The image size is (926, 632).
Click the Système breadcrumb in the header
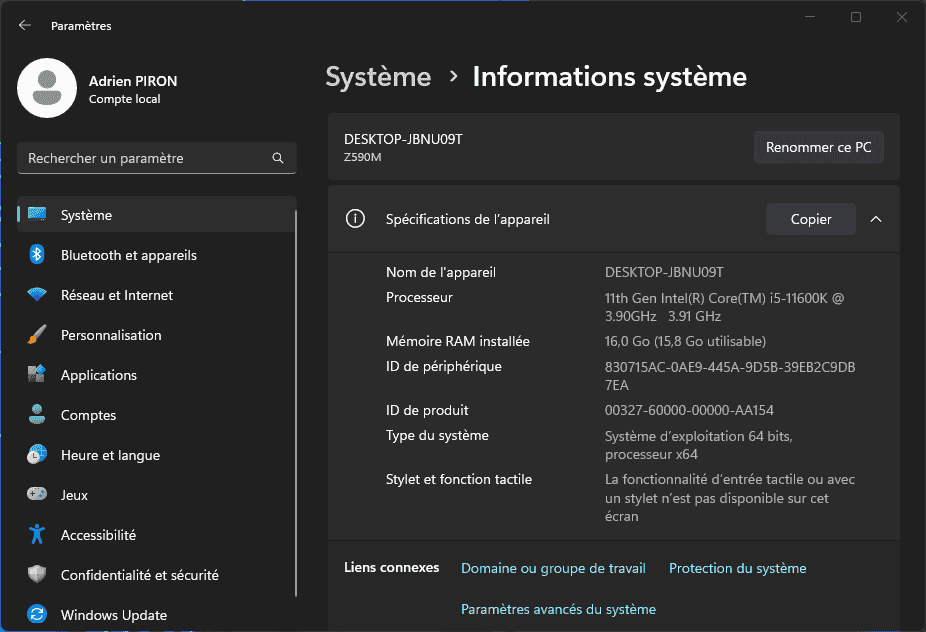[x=379, y=77]
